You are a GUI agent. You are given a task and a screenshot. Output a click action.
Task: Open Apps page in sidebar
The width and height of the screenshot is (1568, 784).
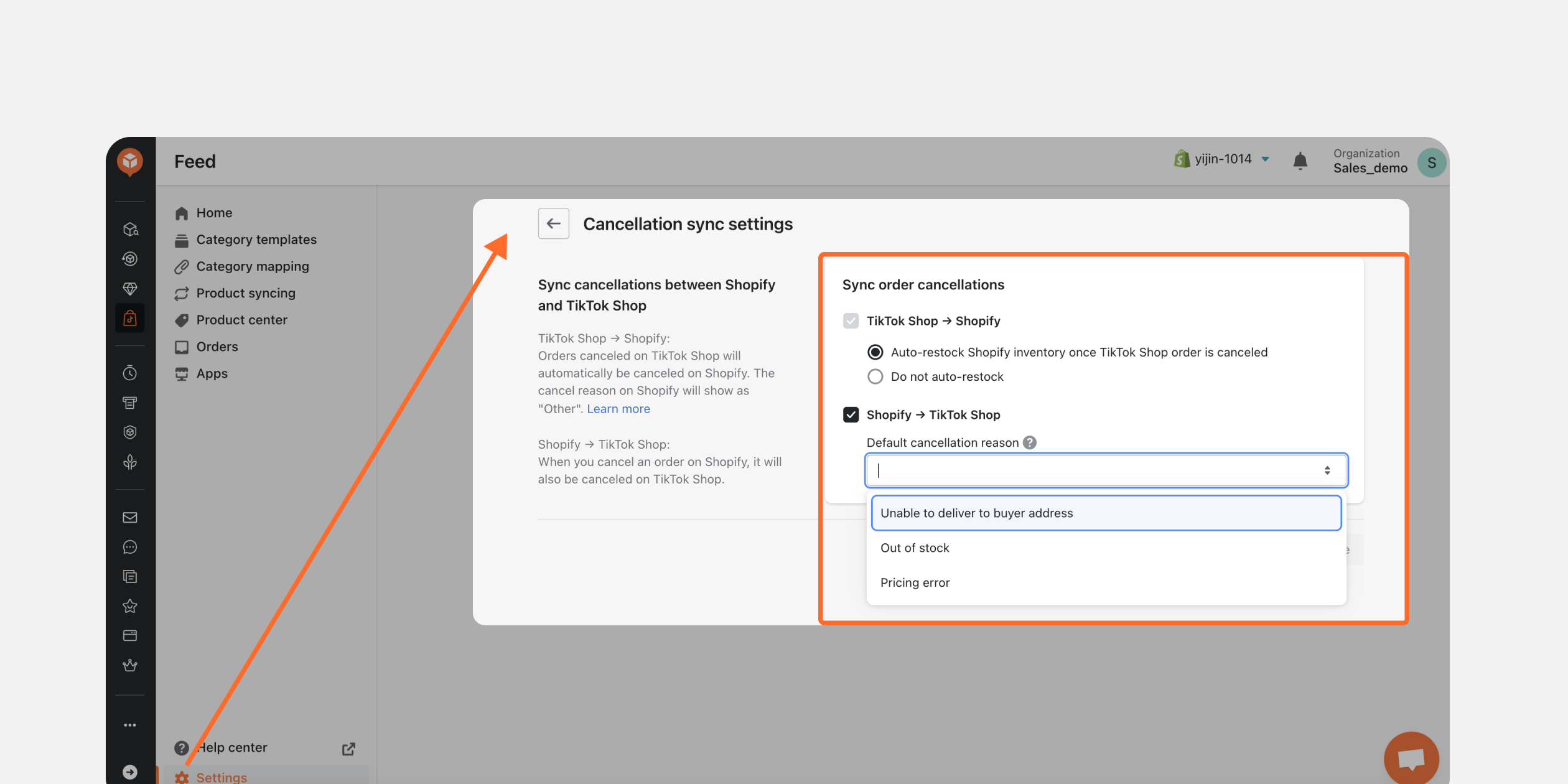[212, 373]
